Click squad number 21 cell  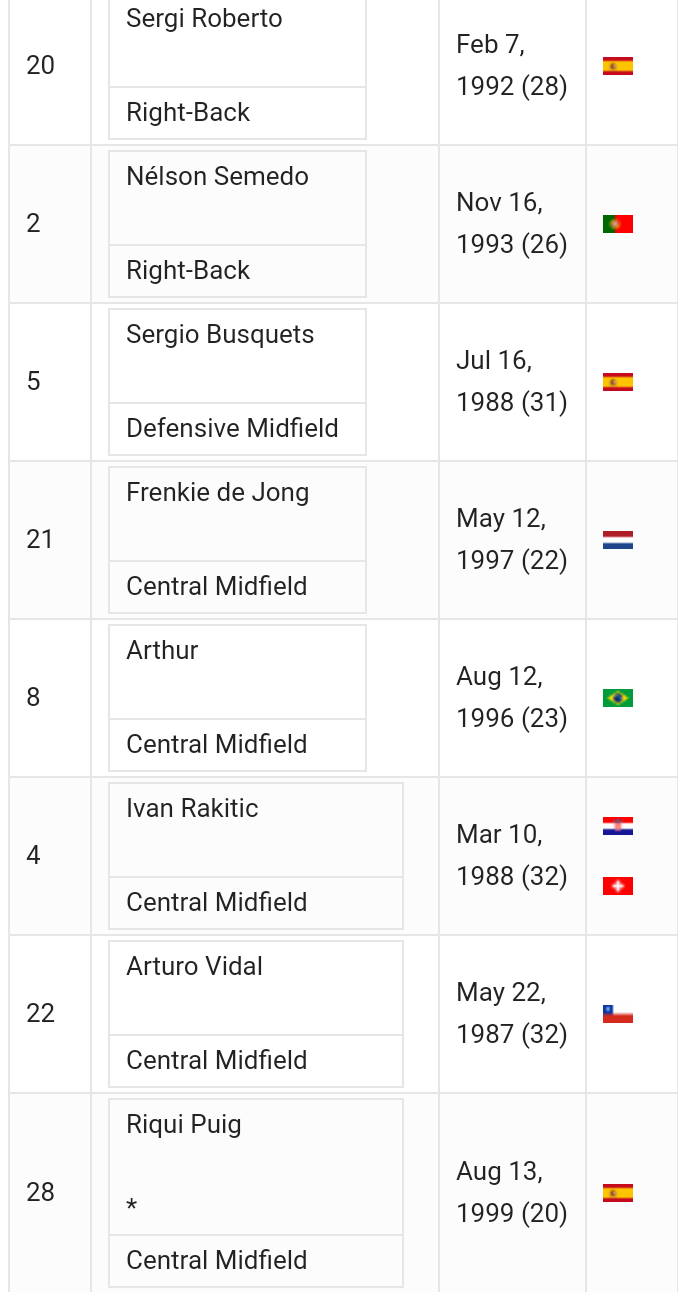[x=40, y=540]
